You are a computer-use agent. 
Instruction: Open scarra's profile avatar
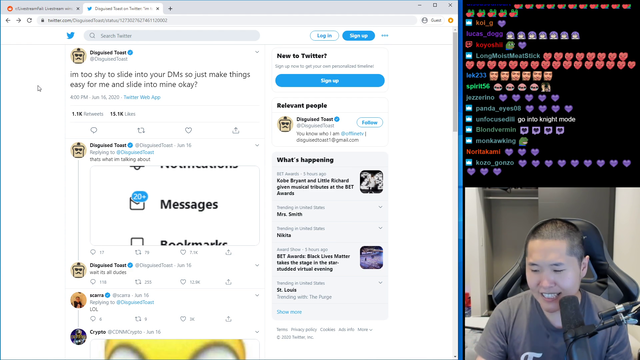[x=78, y=300]
